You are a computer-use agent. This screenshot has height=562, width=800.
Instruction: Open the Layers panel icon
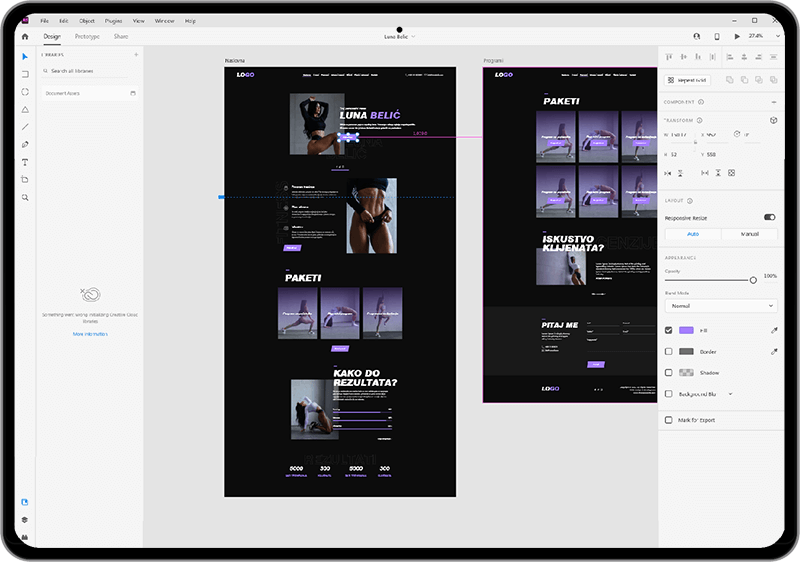click(x=25, y=520)
